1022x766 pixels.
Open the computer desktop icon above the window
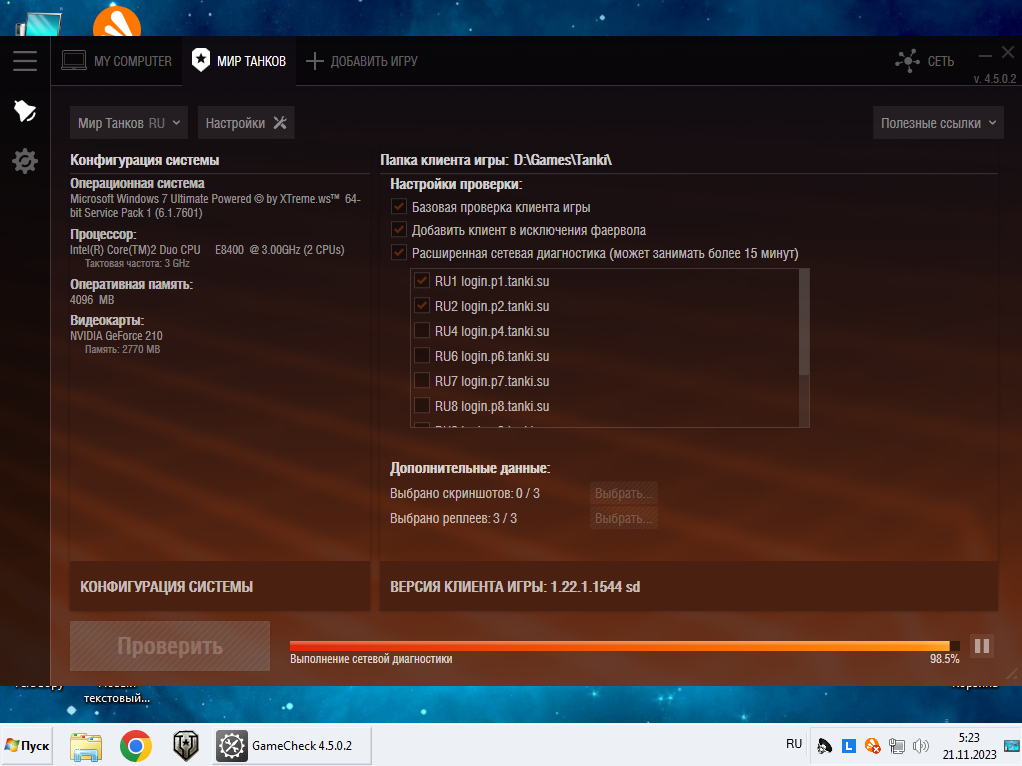[38, 25]
